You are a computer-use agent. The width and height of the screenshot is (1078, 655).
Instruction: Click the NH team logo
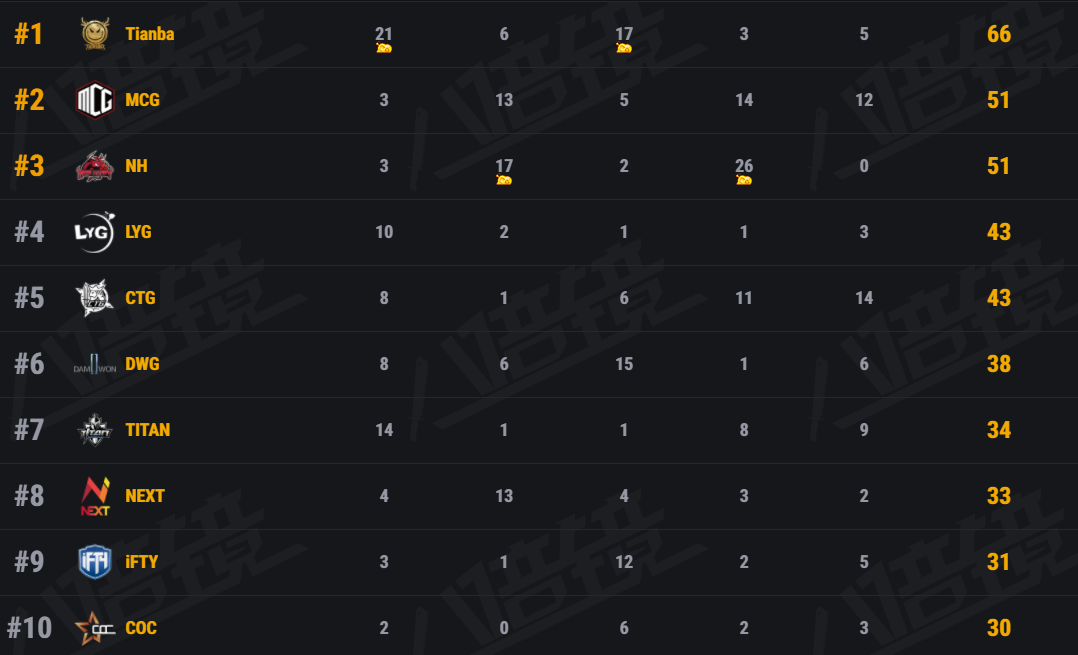pyautogui.click(x=95, y=166)
